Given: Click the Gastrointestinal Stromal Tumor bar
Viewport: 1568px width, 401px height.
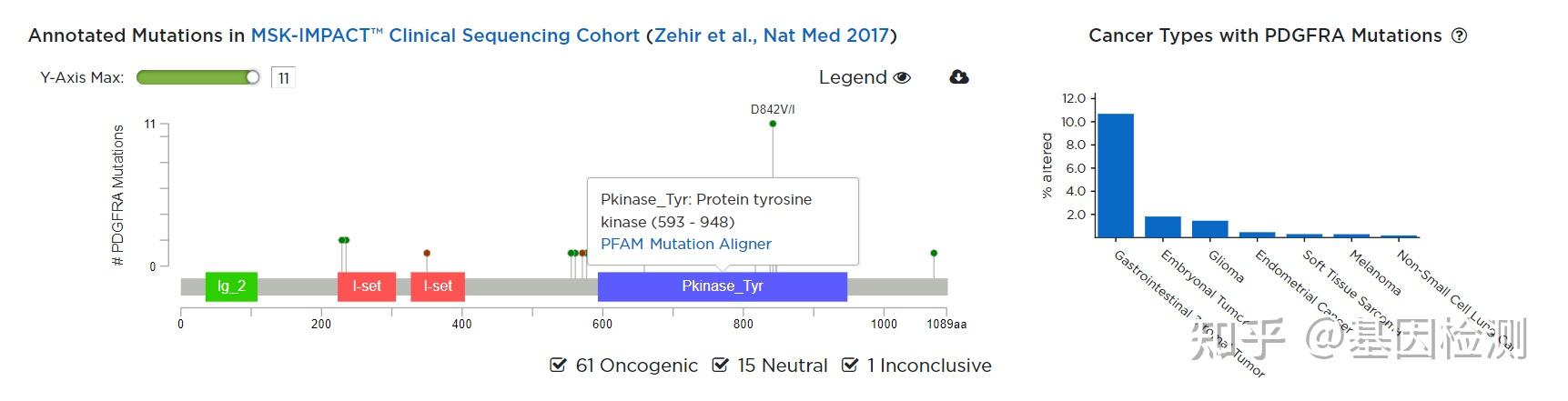Looking at the screenshot, I should tap(1115, 175).
